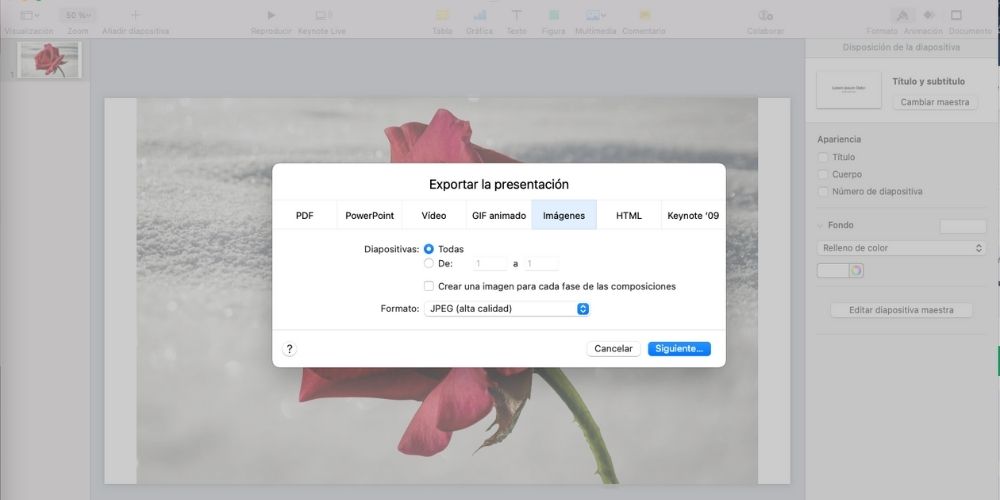Viewport: 1000px width, 500px height.
Task: Open the color wheel picker icon
Action: [x=856, y=270]
